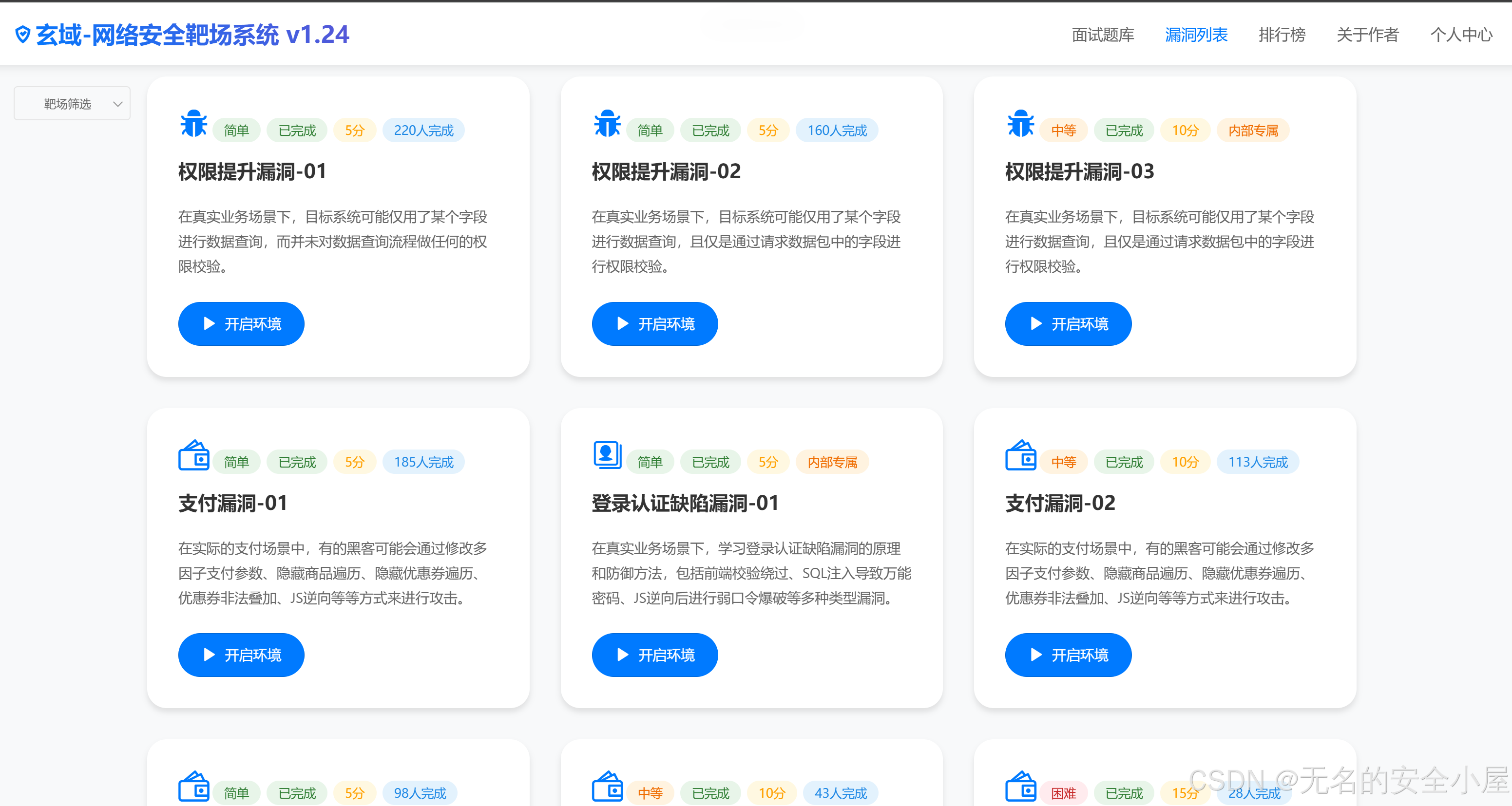Viewport: 1512px width, 806px height.
Task: Click 开启环境 on 权限提升漏洞-01
Action: pyautogui.click(x=241, y=323)
